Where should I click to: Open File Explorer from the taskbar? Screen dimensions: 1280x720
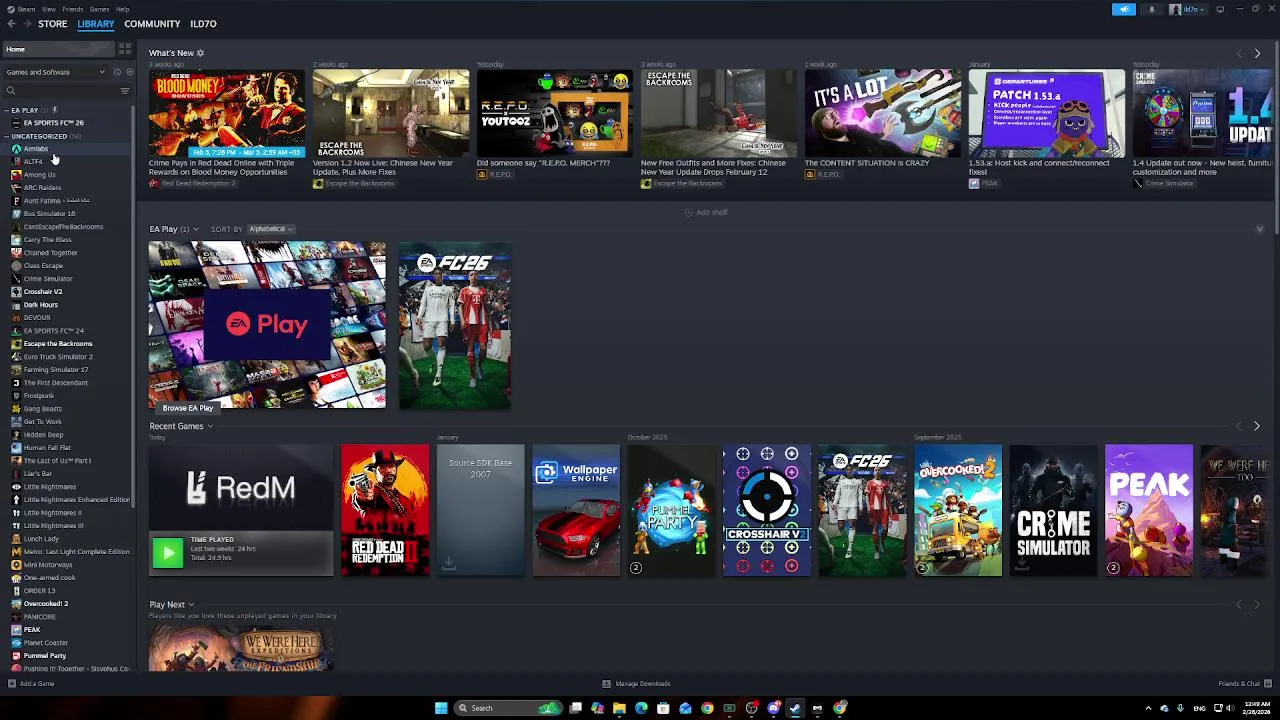(619, 708)
